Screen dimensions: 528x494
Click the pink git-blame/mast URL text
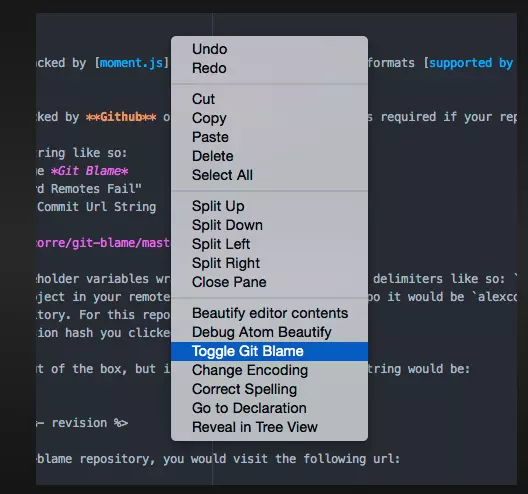click(x=103, y=243)
